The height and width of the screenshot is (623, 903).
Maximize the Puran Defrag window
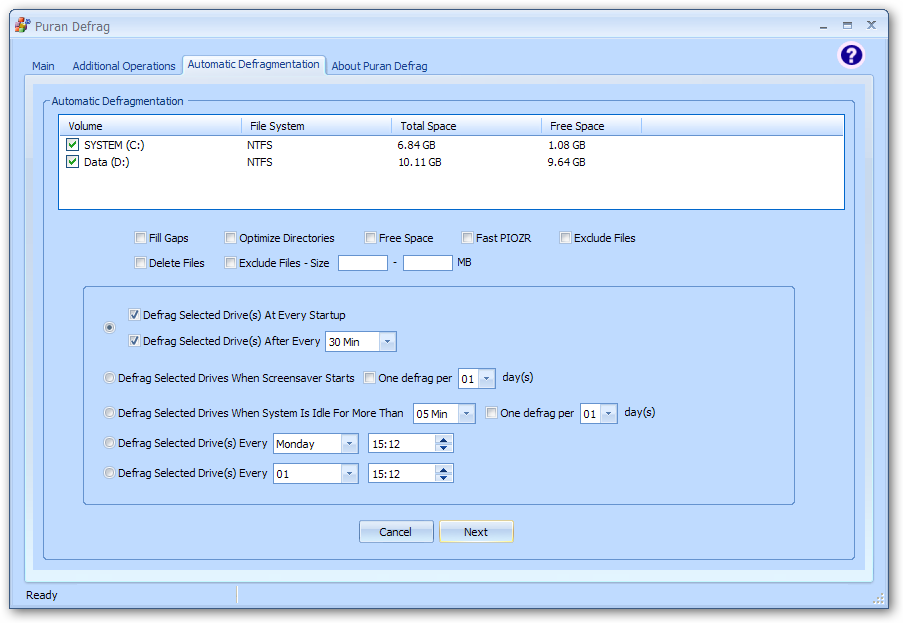[x=847, y=25]
